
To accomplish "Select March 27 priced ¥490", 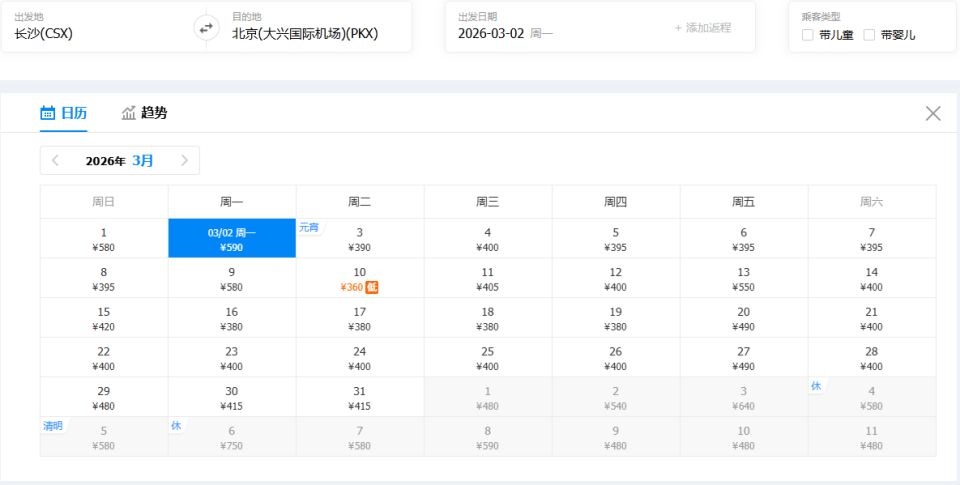I will pos(744,358).
